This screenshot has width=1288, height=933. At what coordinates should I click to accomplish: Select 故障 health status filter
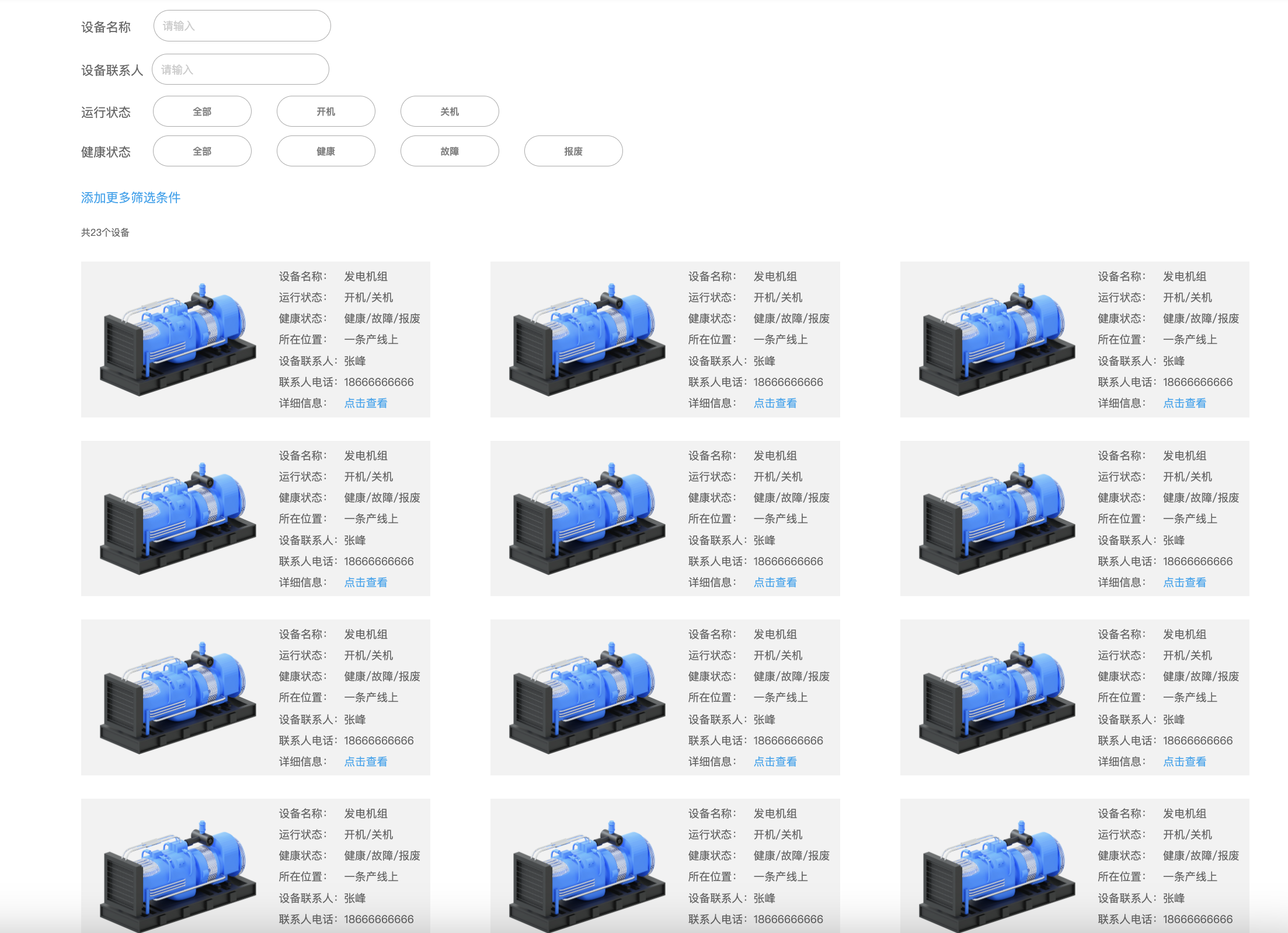point(450,151)
